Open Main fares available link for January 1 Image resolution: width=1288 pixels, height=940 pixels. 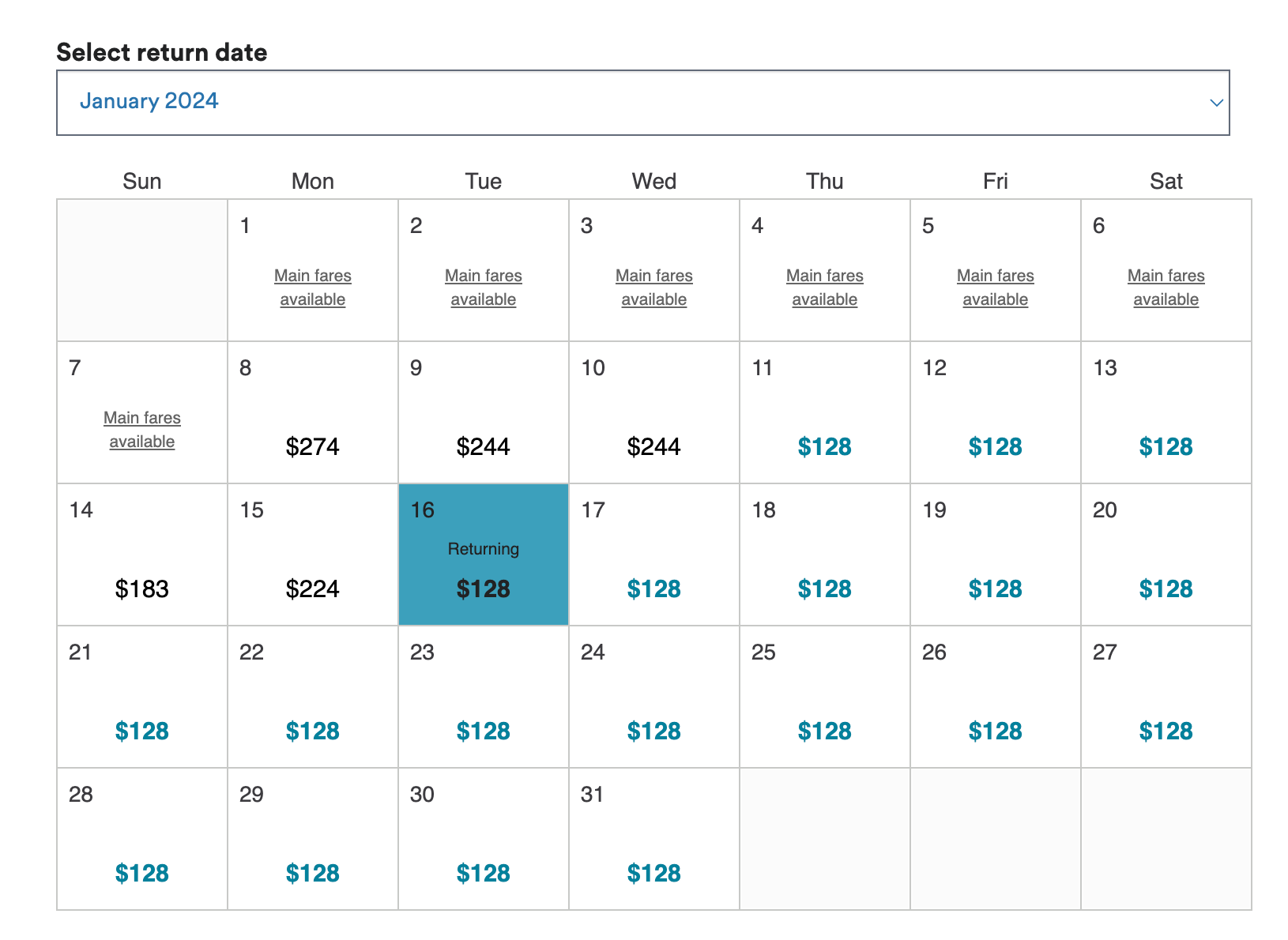tap(313, 288)
